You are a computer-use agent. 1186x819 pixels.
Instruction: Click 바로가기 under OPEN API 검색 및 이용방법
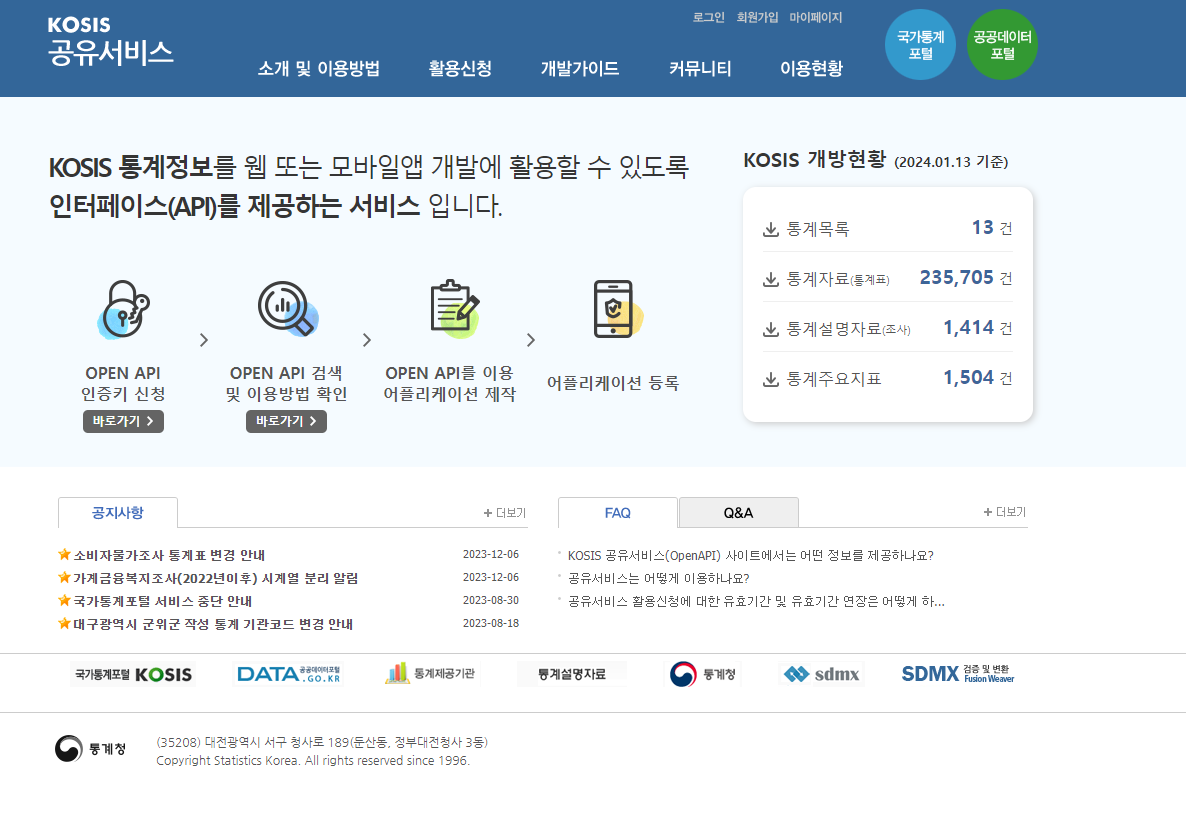pyautogui.click(x=287, y=421)
